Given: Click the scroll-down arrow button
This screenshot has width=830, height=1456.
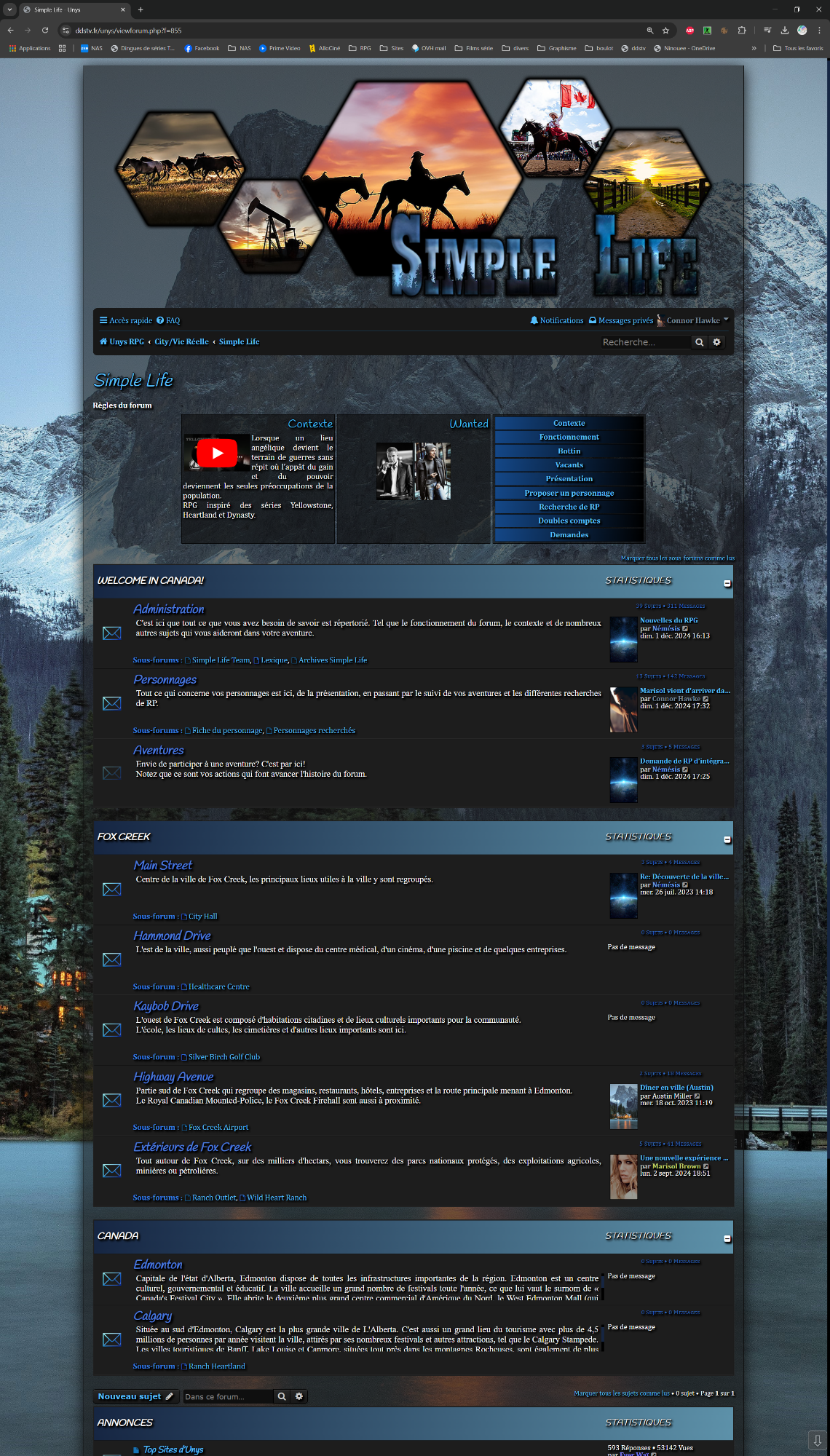Looking at the screenshot, I should click(817, 1440).
